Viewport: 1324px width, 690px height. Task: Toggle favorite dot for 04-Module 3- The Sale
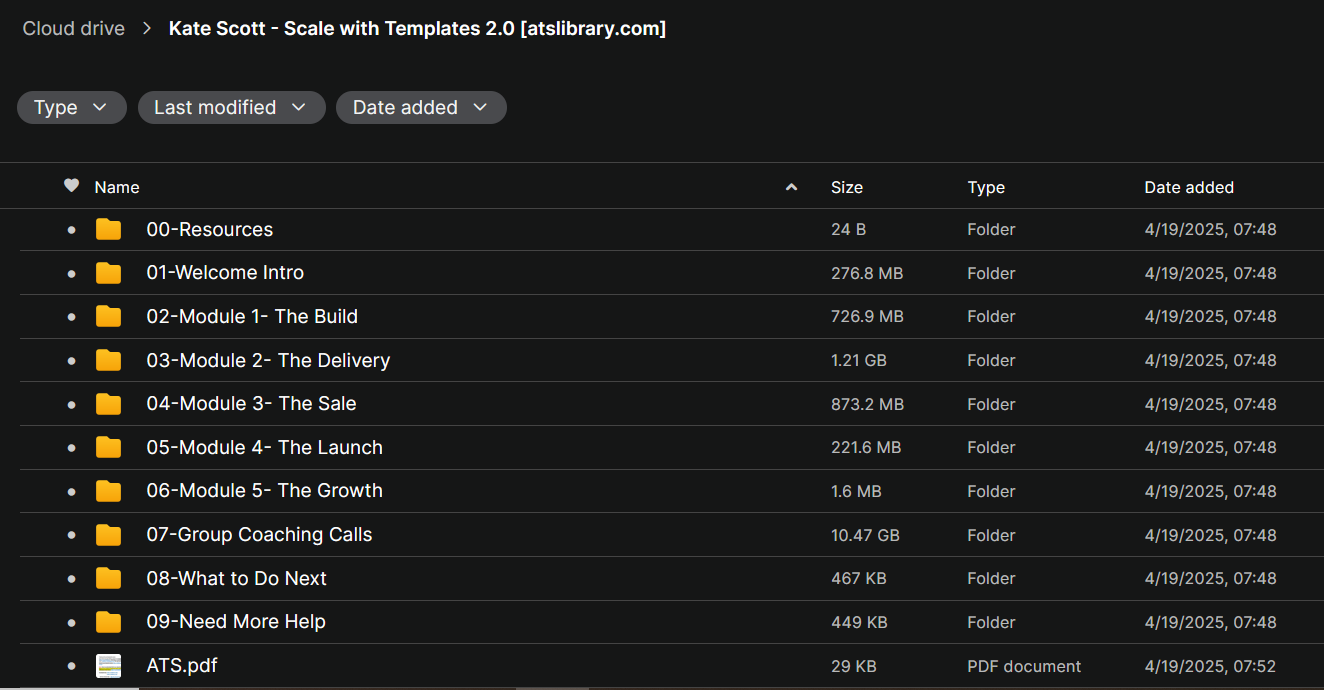pos(71,404)
